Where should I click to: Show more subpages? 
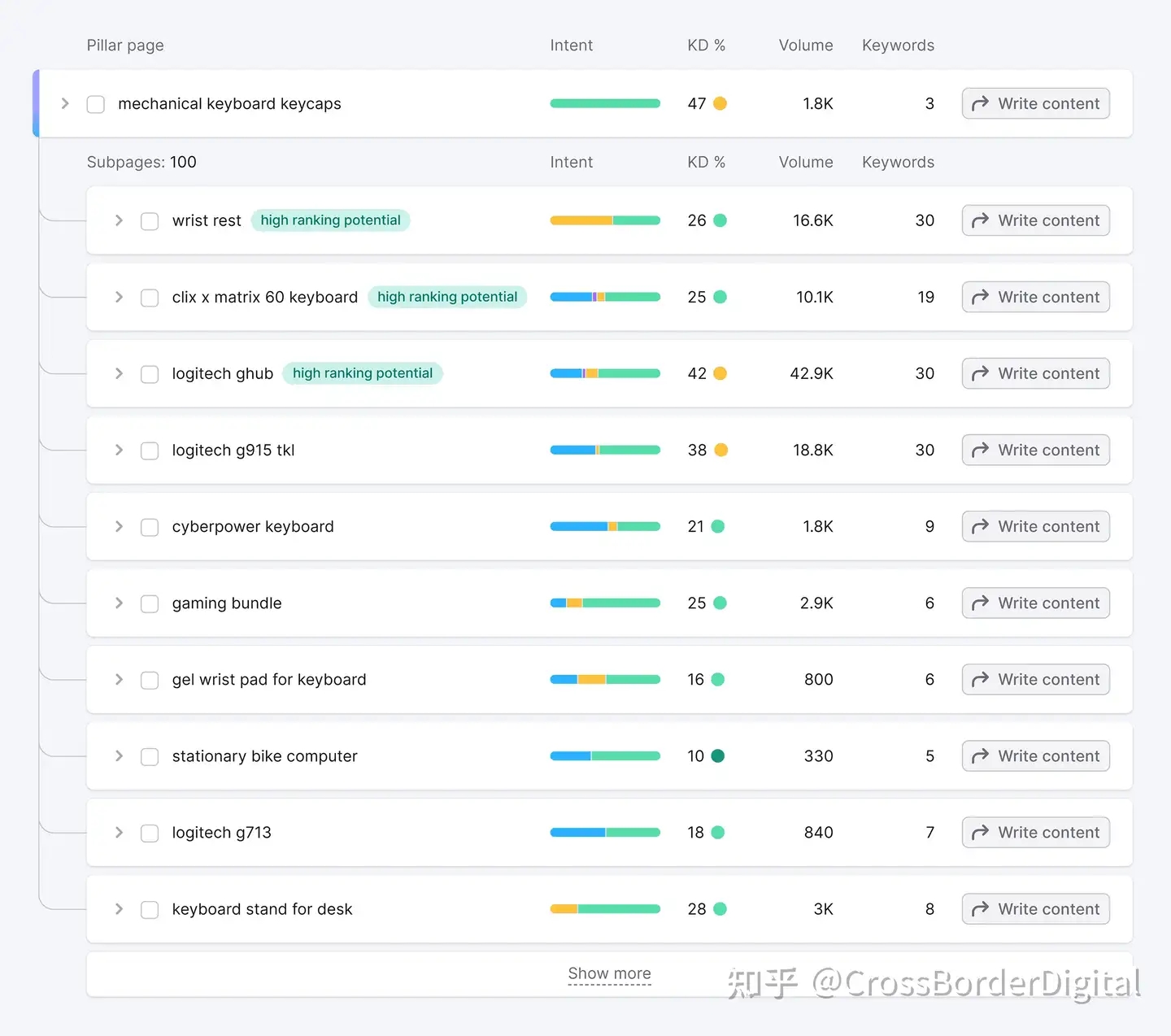click(609, 973)
